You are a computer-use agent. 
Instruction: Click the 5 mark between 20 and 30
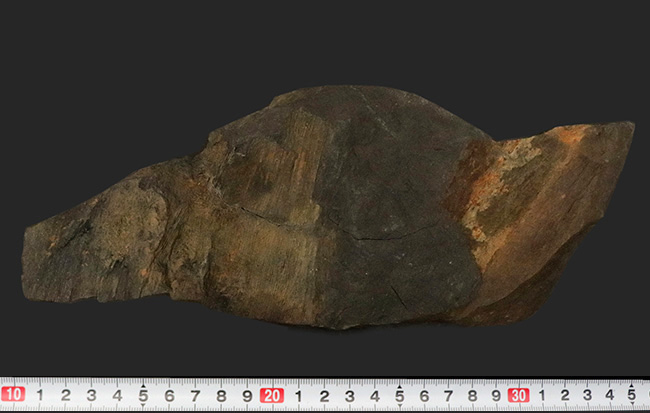click(x=398, y=396)
